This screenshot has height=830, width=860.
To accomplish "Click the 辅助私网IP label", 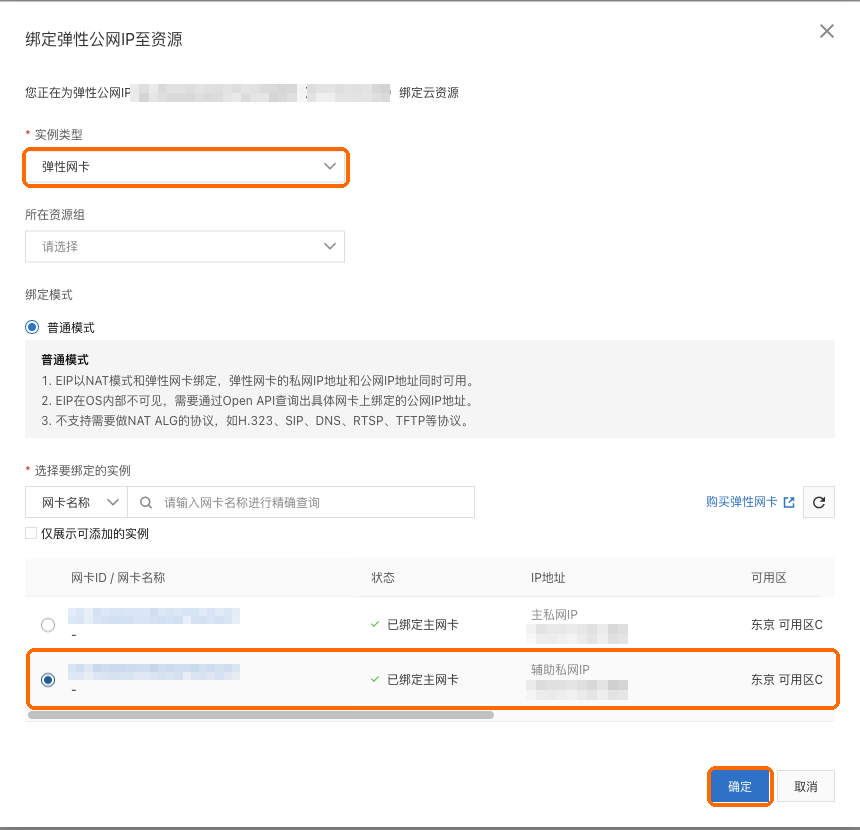I will pyautogui.click(x=560, y=669).
